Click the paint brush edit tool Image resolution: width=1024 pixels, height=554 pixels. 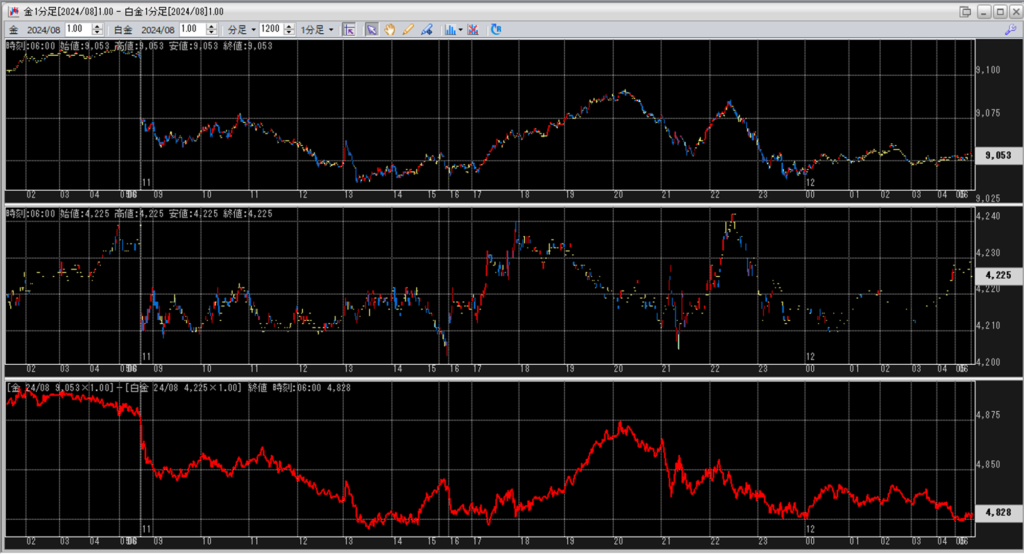(427, 30)
